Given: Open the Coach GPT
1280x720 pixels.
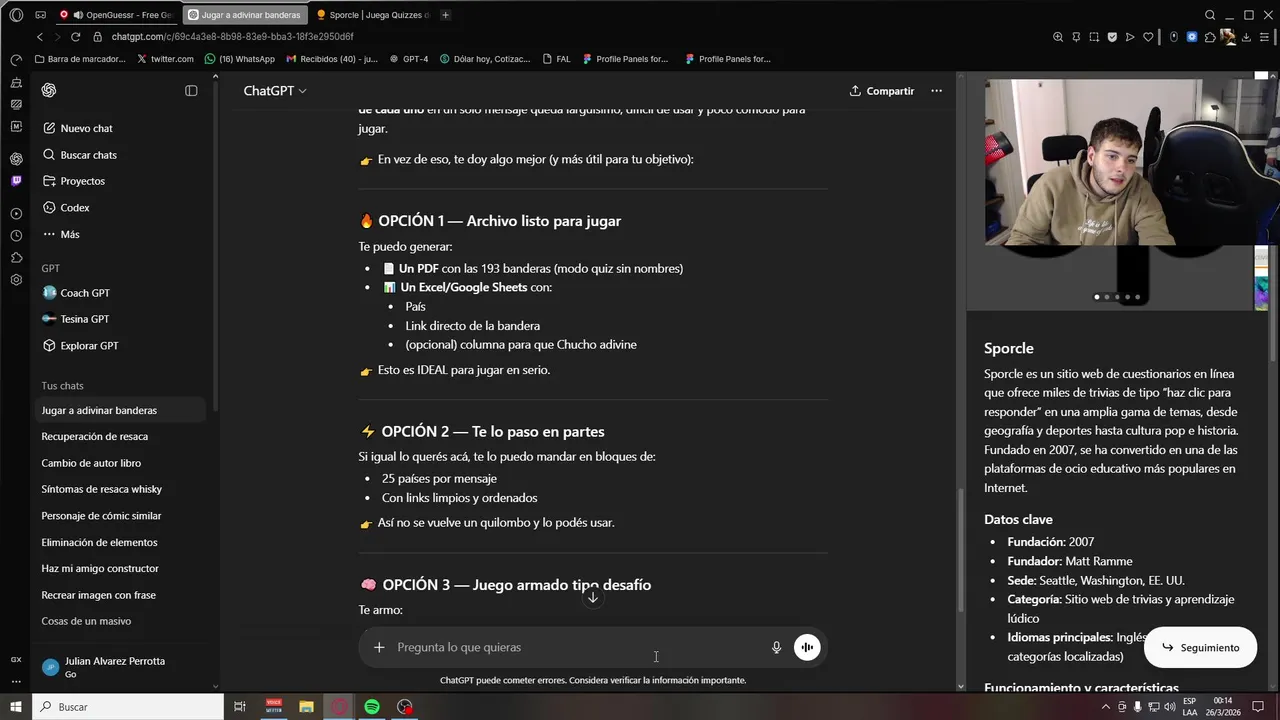Looking at the screenshot, I should [x=118, y=293].
